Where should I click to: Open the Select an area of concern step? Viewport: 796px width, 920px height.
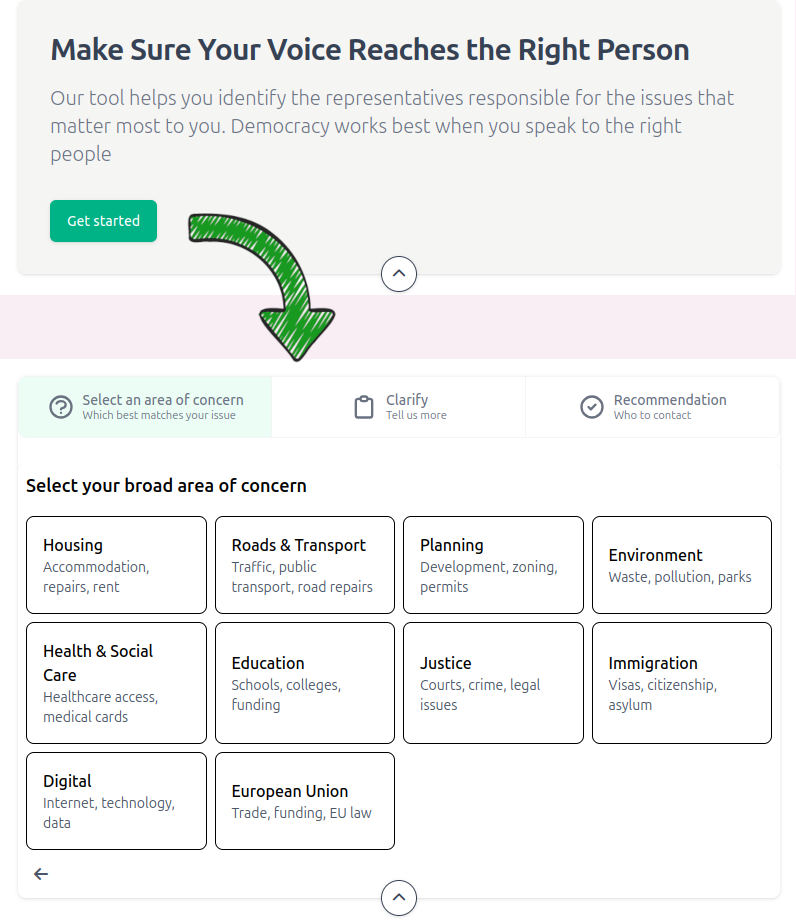click(145, 407)
